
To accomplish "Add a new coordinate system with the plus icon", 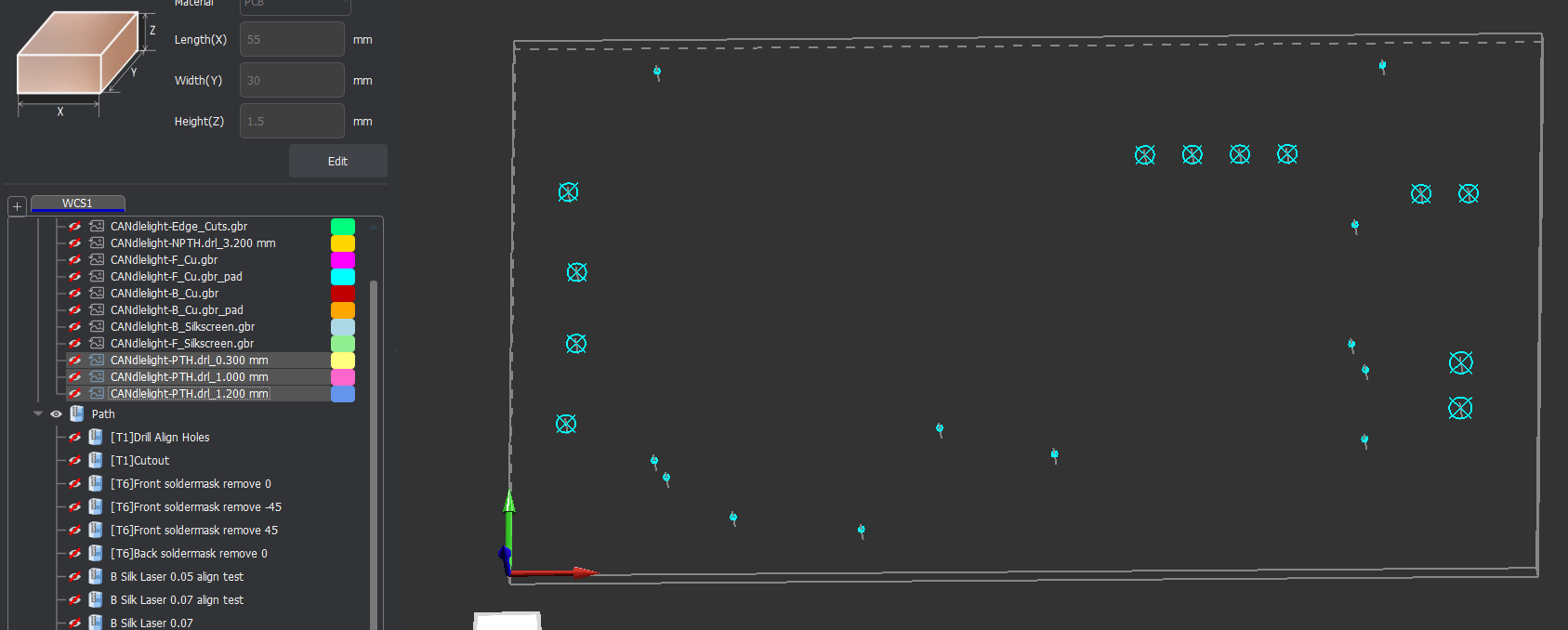I will pos(17,206).
